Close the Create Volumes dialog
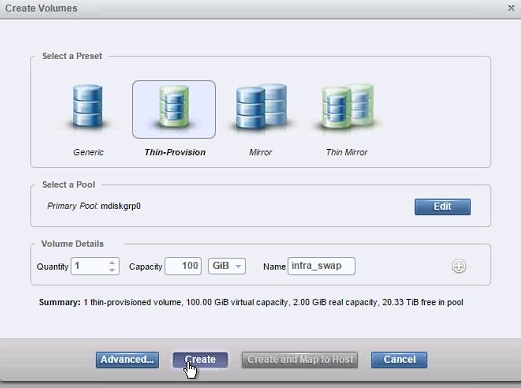This screenshot has height=388, width=521. coord(511,8)
